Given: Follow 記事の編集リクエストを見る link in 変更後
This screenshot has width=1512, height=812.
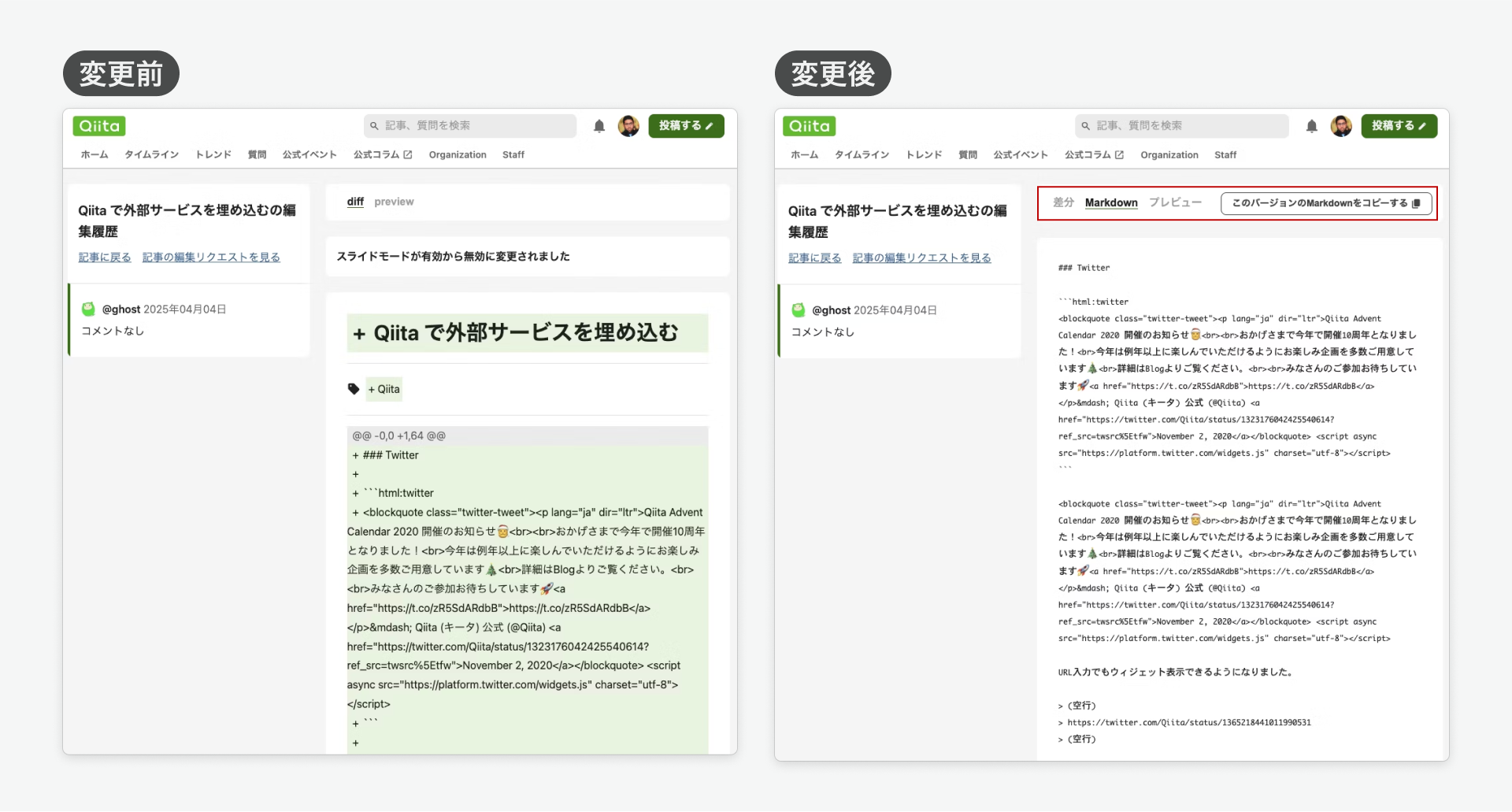Looking at the screenshot, I should pos(922,258).
